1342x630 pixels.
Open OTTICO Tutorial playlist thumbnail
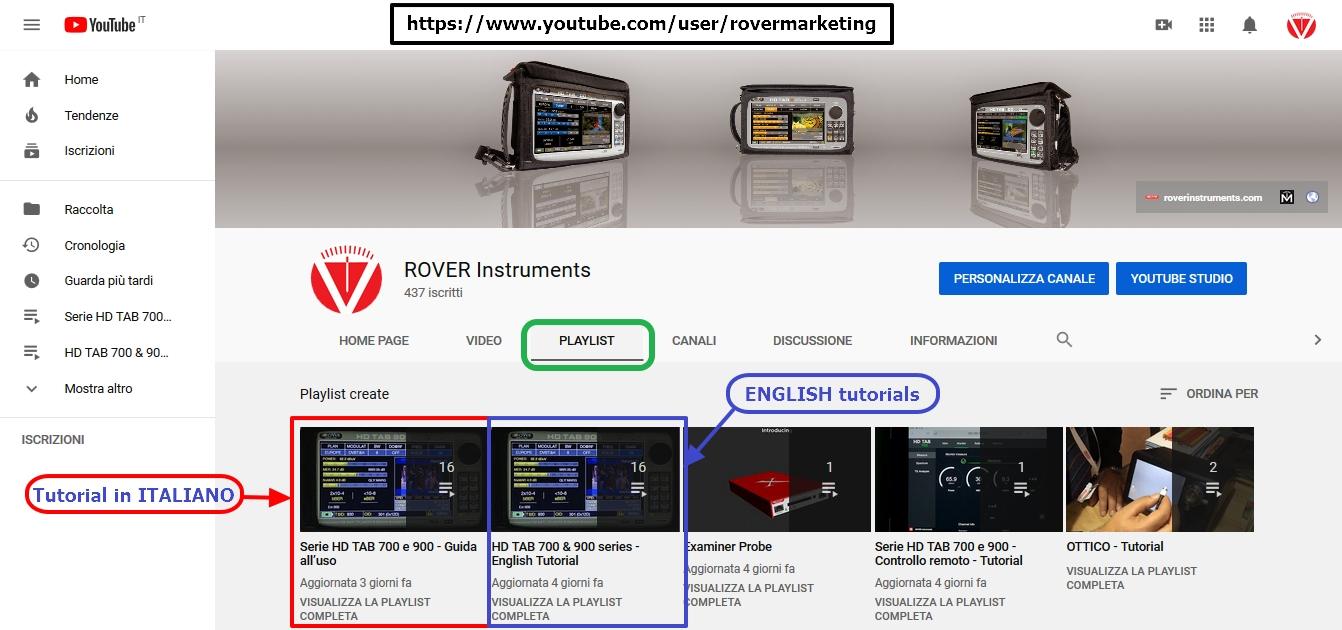[1160, 479]
